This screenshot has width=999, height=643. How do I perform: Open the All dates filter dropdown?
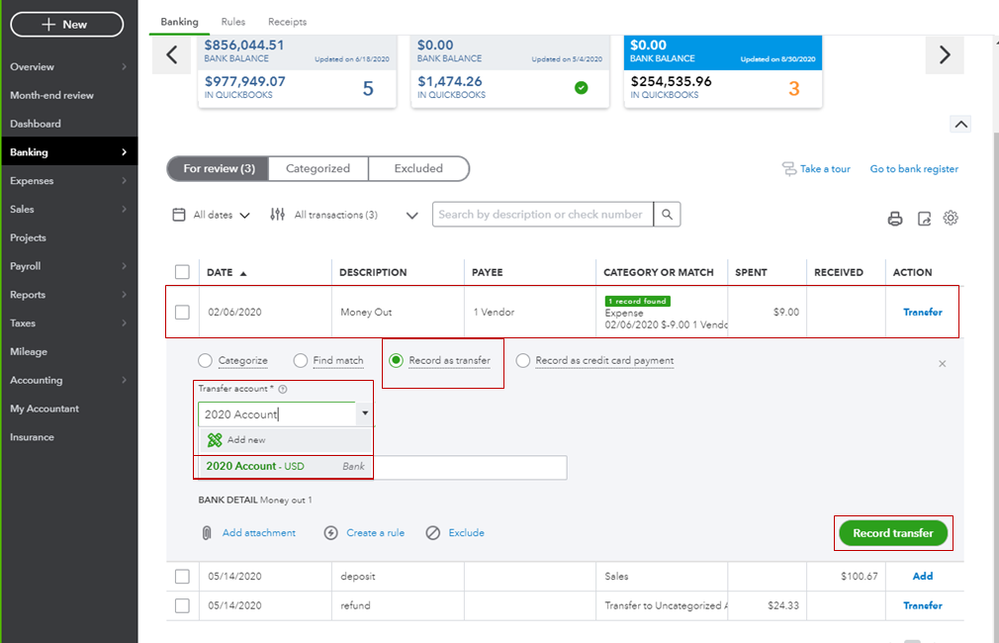pyautogui.click(x=212, y=215)
